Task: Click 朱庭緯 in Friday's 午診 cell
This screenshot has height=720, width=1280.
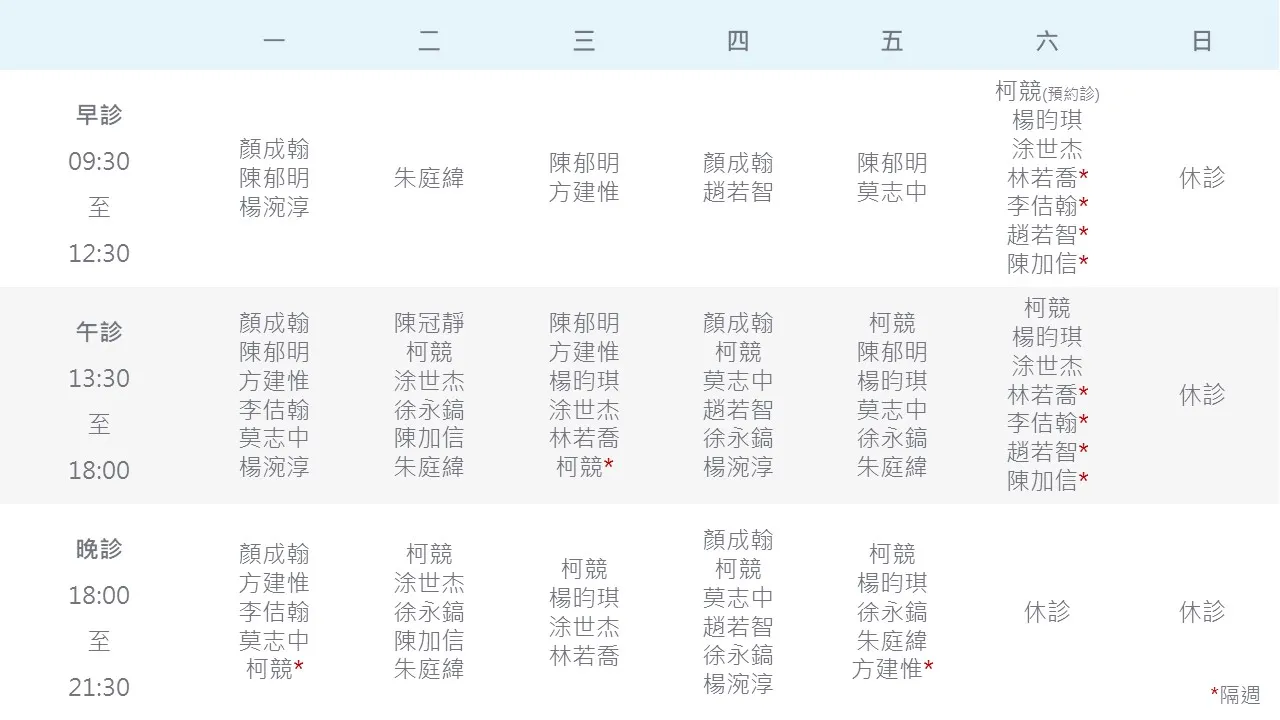Action: 892,467
